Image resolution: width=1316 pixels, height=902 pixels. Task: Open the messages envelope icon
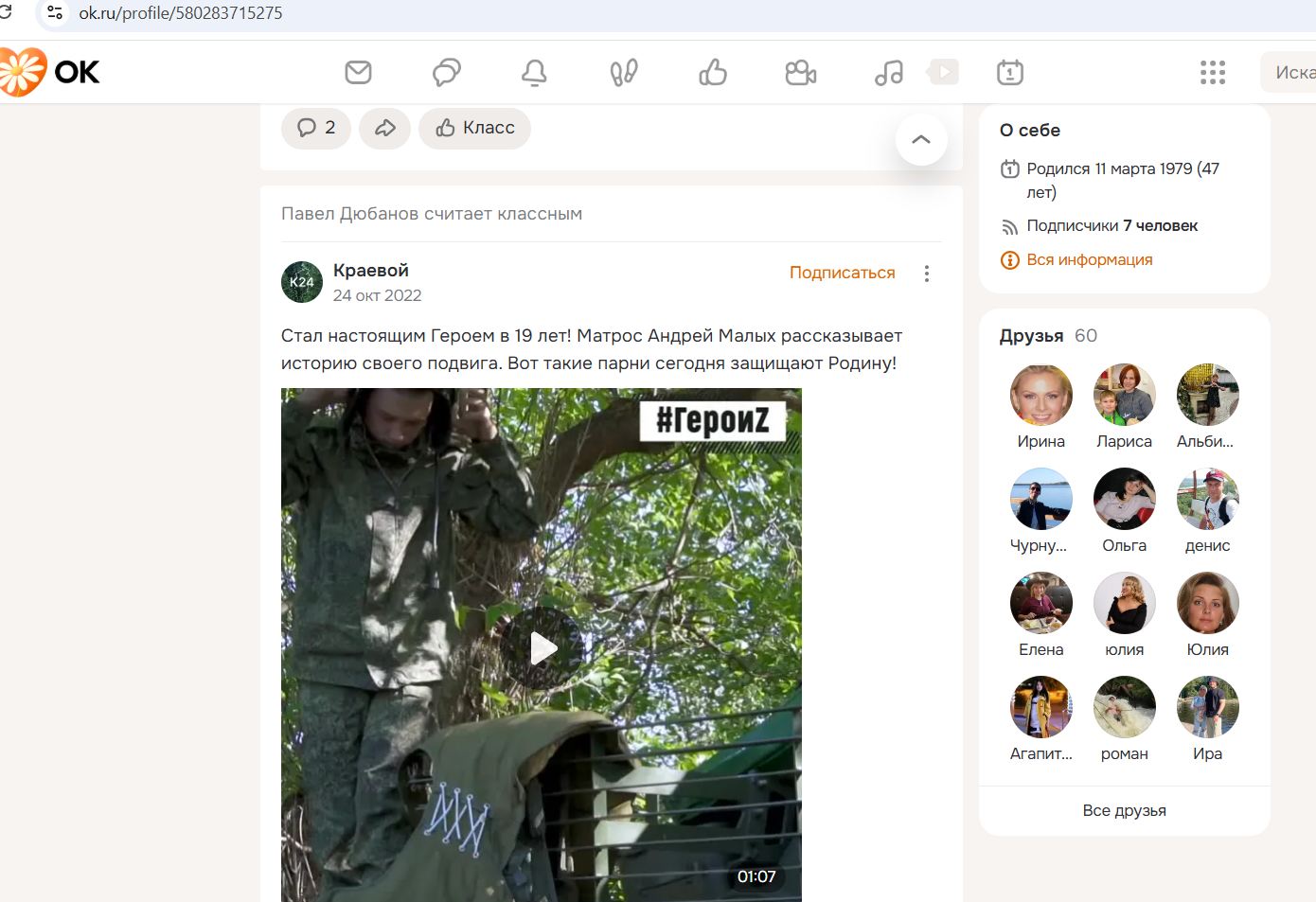[x=358, y=72]
